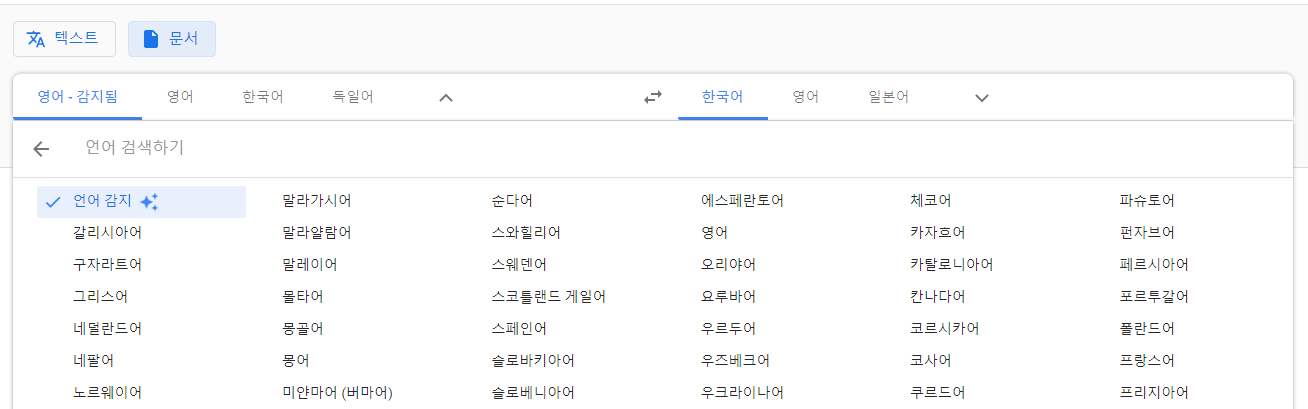This screenshot has width=1308, height=409.
Task: Click the sparkle icon next to 언어 감지
Action: point(149,202)
